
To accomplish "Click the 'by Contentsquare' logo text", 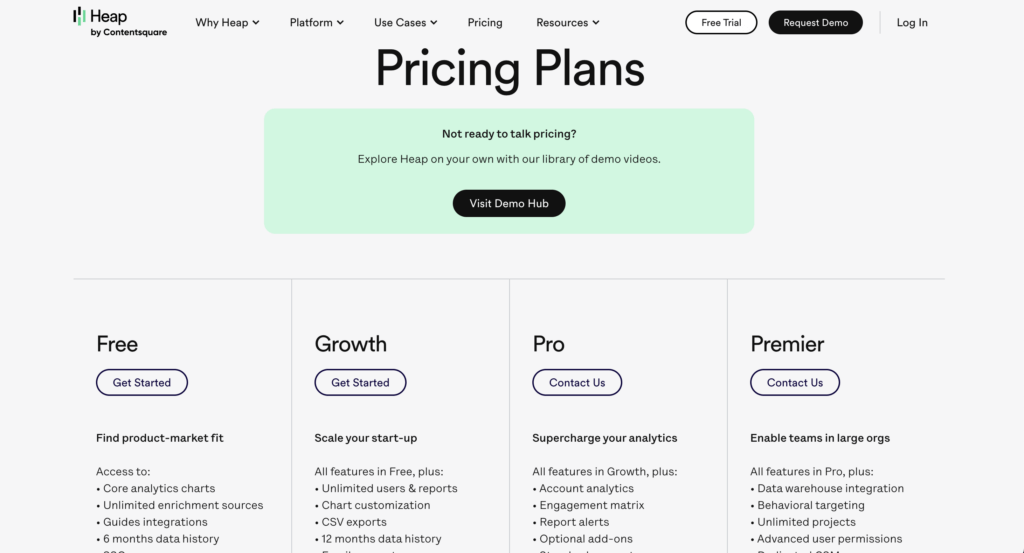I will (128, 32).
